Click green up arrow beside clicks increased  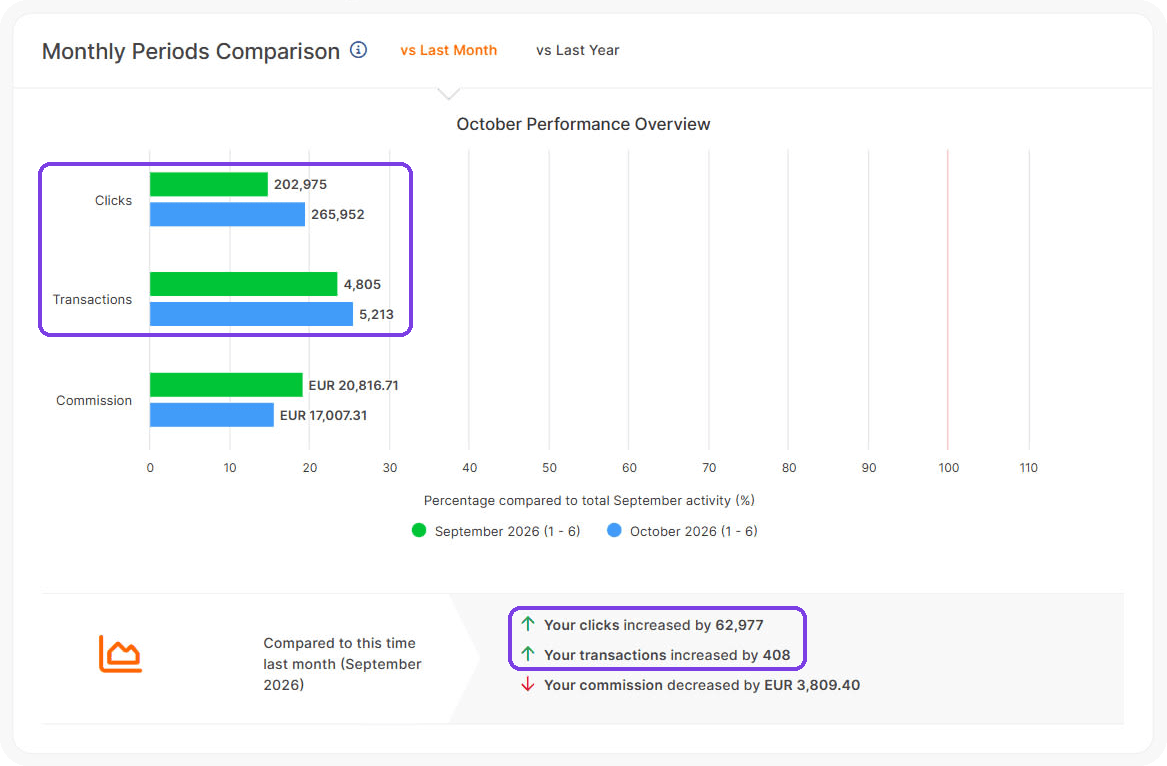coord(528,624)
